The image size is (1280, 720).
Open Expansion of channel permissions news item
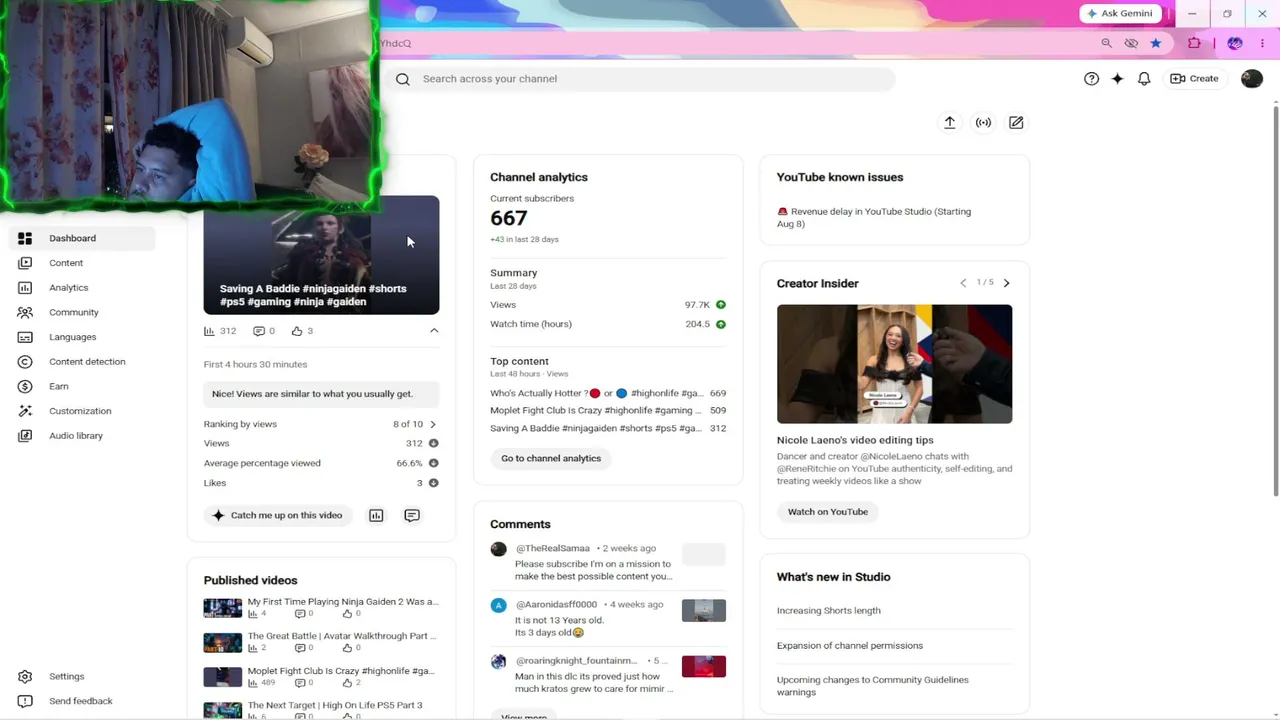click(850, 646)
